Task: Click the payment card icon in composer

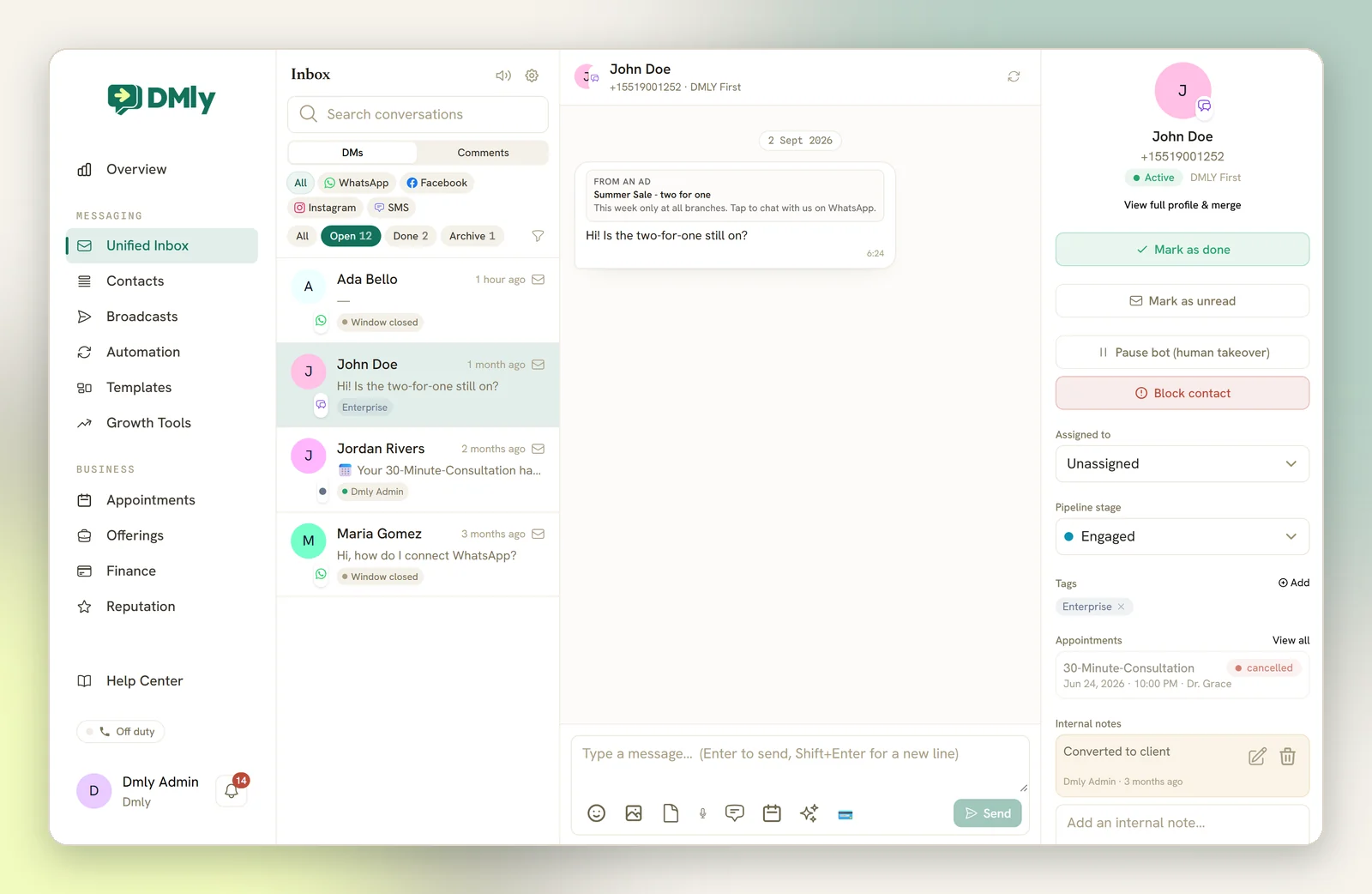Action: pyautogui.click(x=845, y=814)
